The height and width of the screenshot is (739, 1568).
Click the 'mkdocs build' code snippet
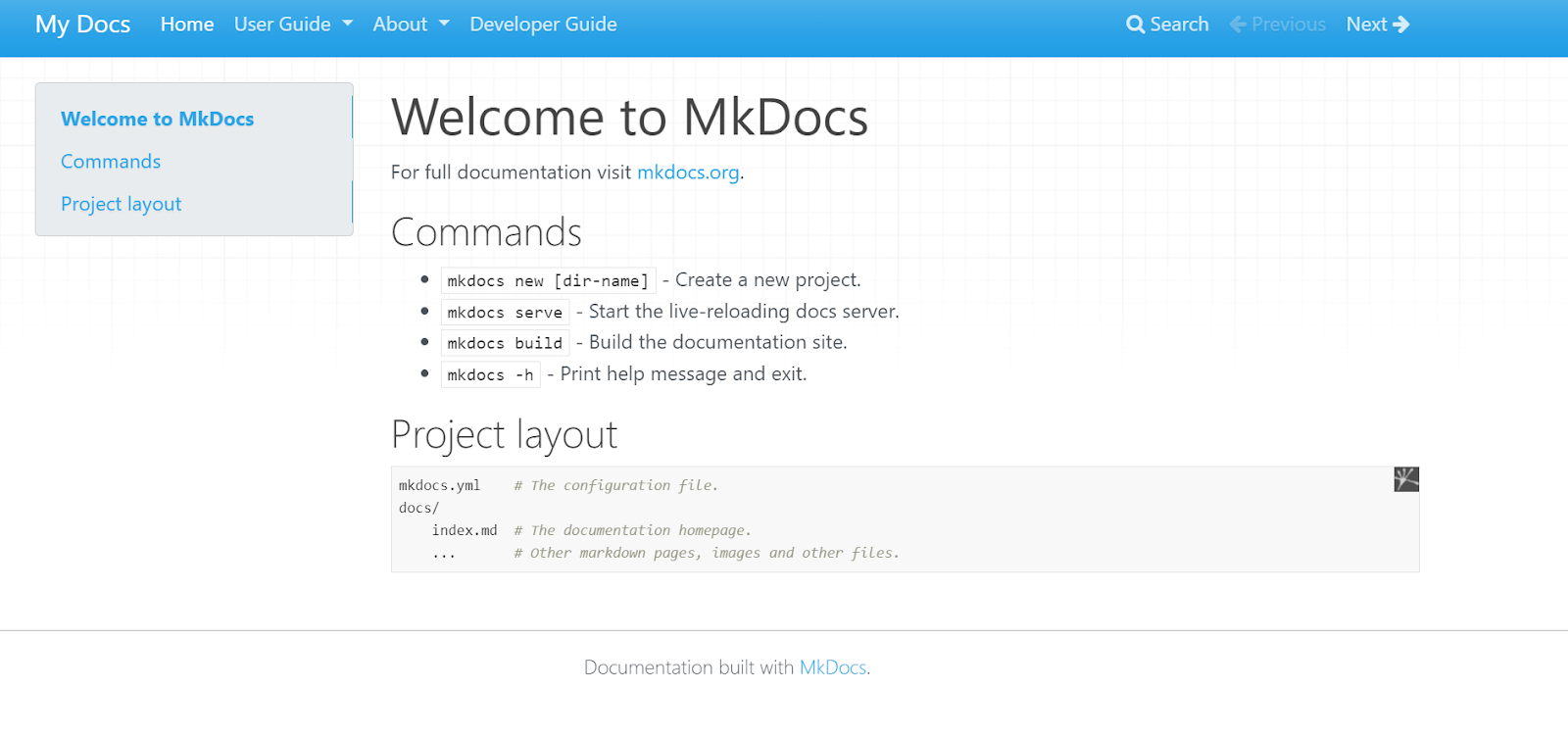[505, 343]
